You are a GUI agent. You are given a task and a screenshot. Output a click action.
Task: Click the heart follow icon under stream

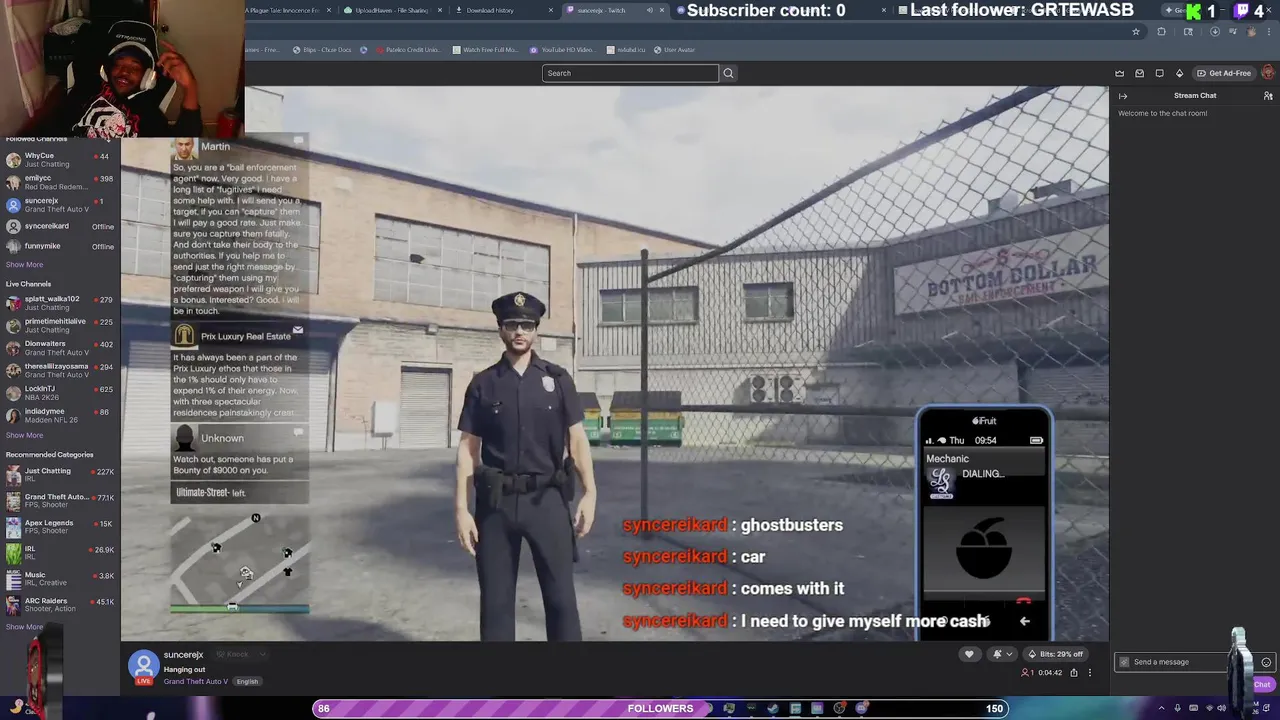pyautogui.click(x=968, y=654)
